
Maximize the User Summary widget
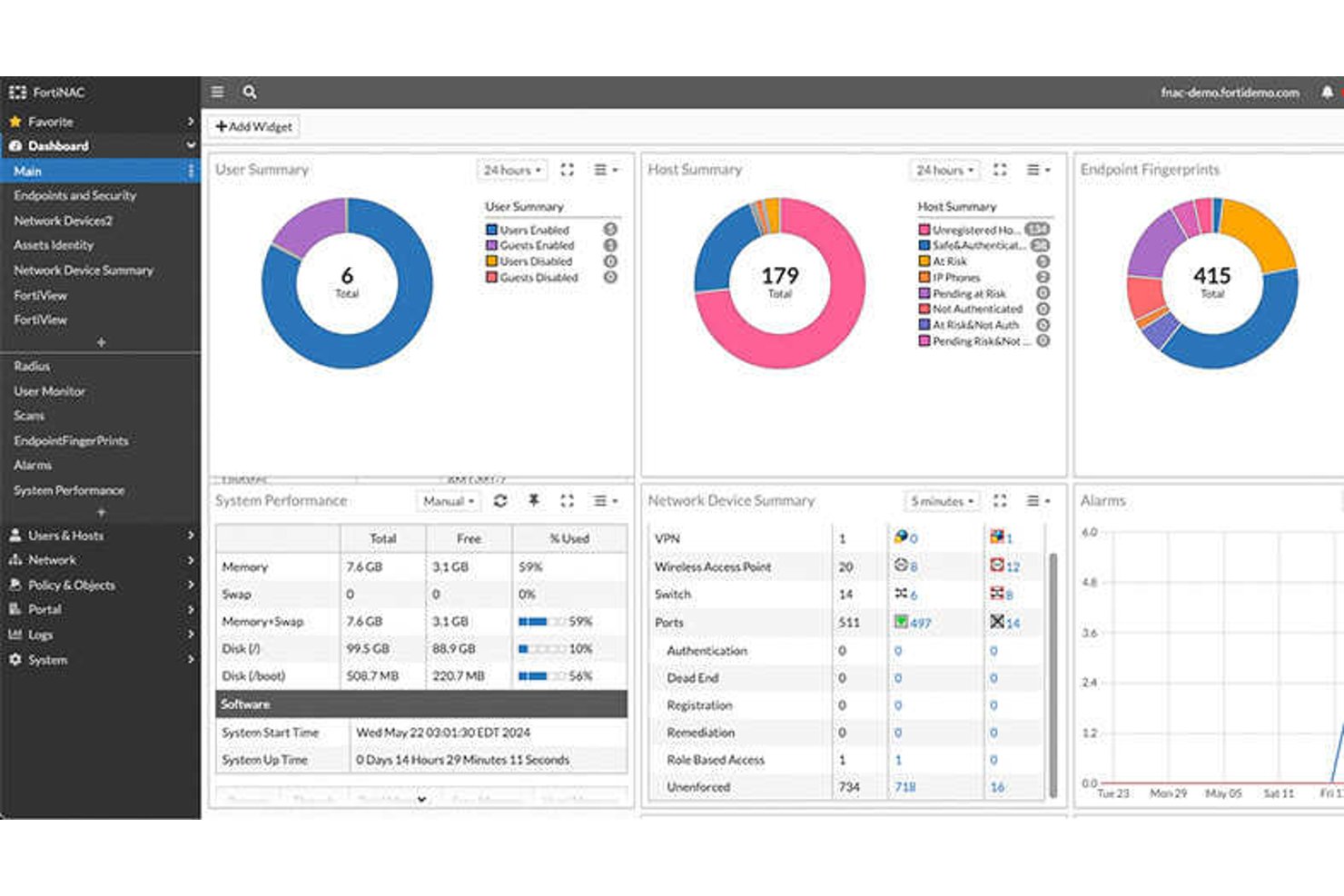pyautogui.click(x=568, y=170)
